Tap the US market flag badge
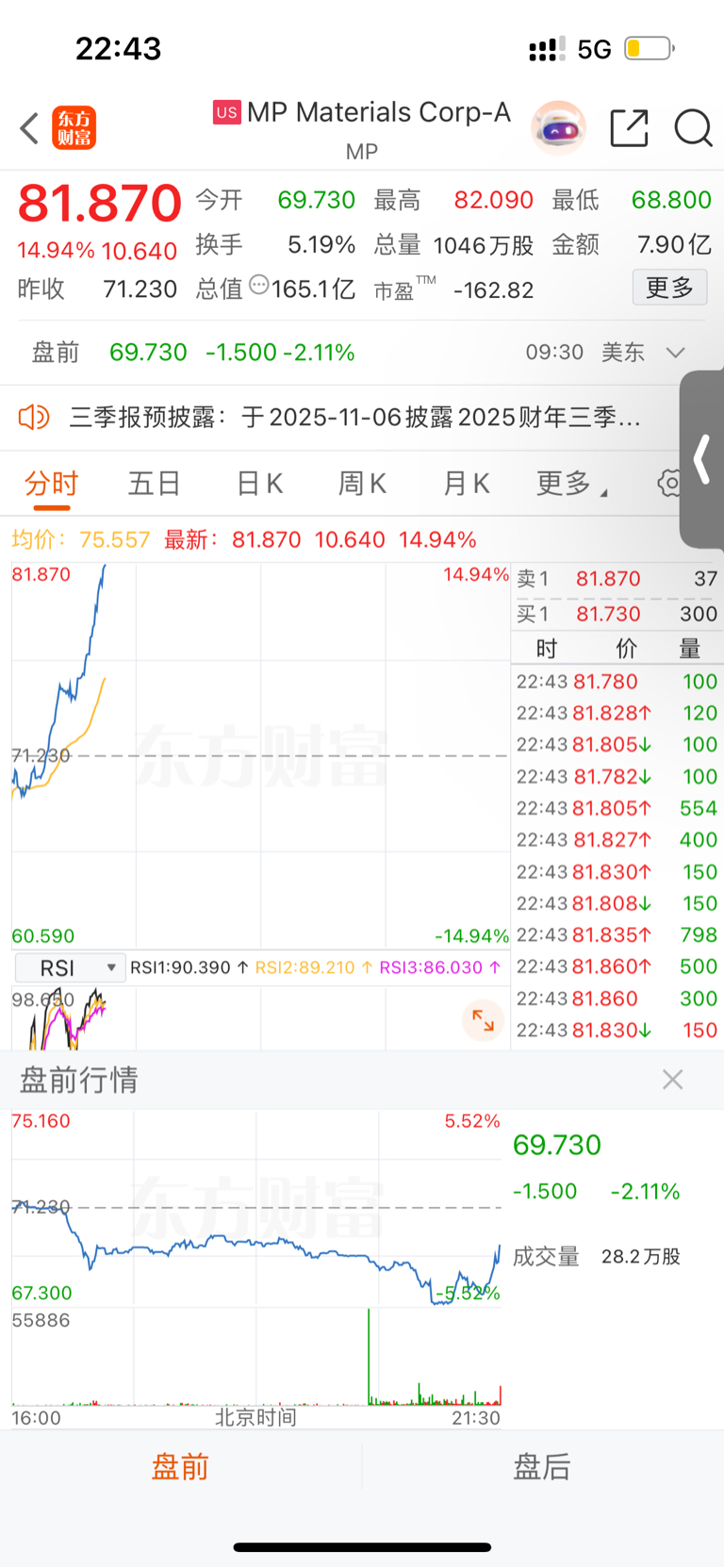This screenshot has height=1568, width=724. (226, 112)
